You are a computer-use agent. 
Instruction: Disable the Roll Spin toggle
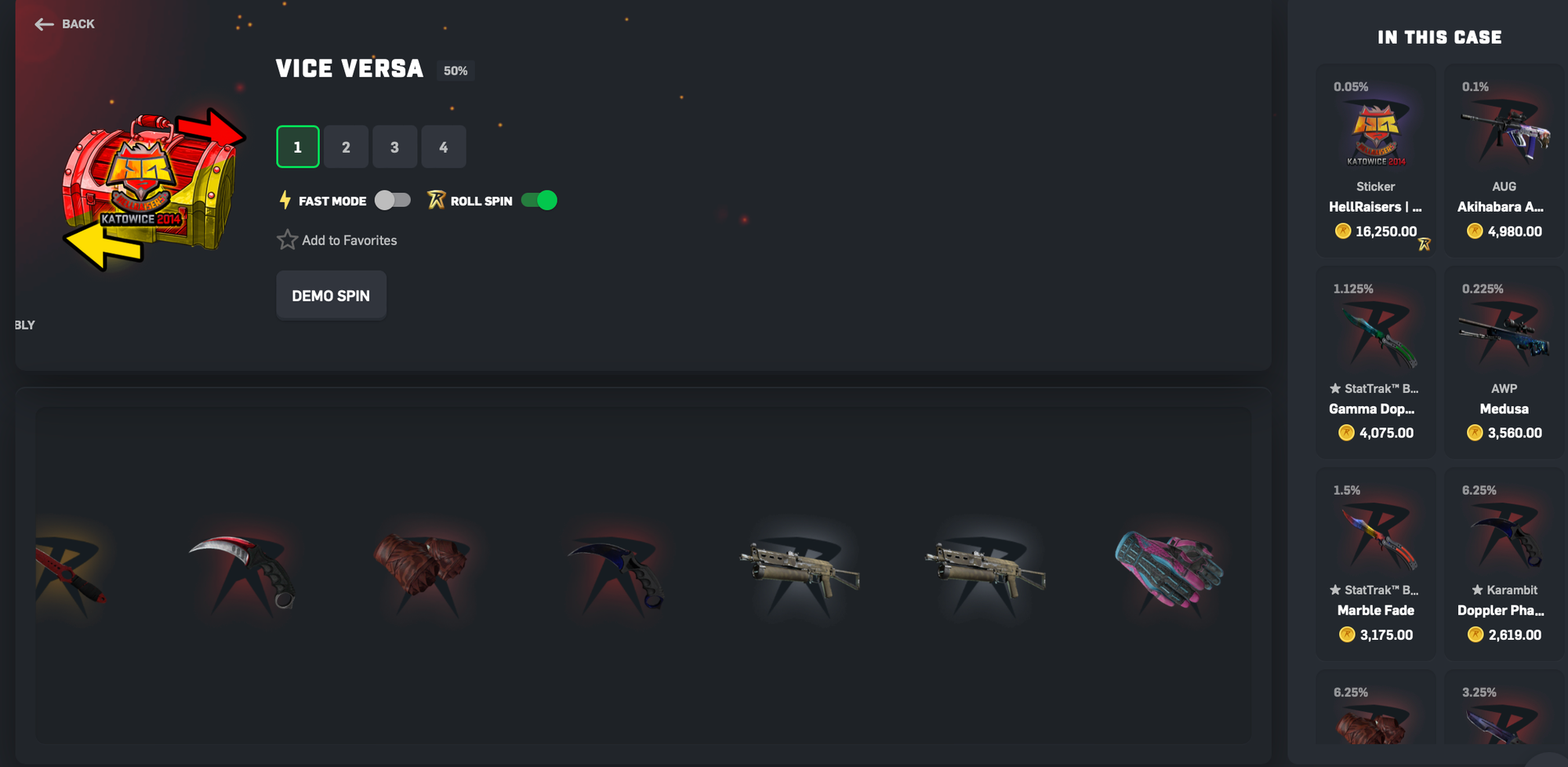pyautogui.click(x=539, y=200)
